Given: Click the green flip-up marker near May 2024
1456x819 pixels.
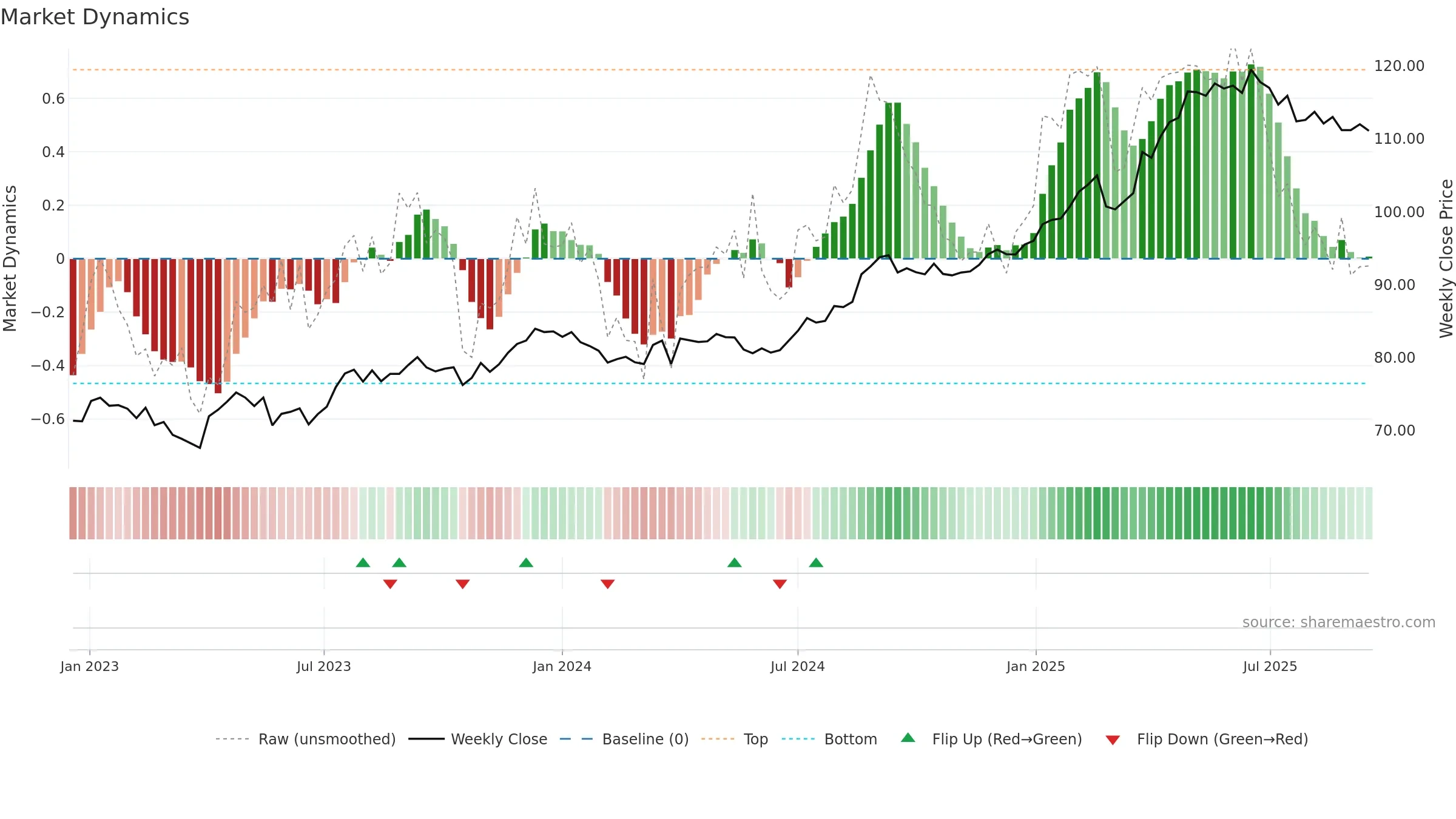Looking at the screenshot, I should coord(735,562).
